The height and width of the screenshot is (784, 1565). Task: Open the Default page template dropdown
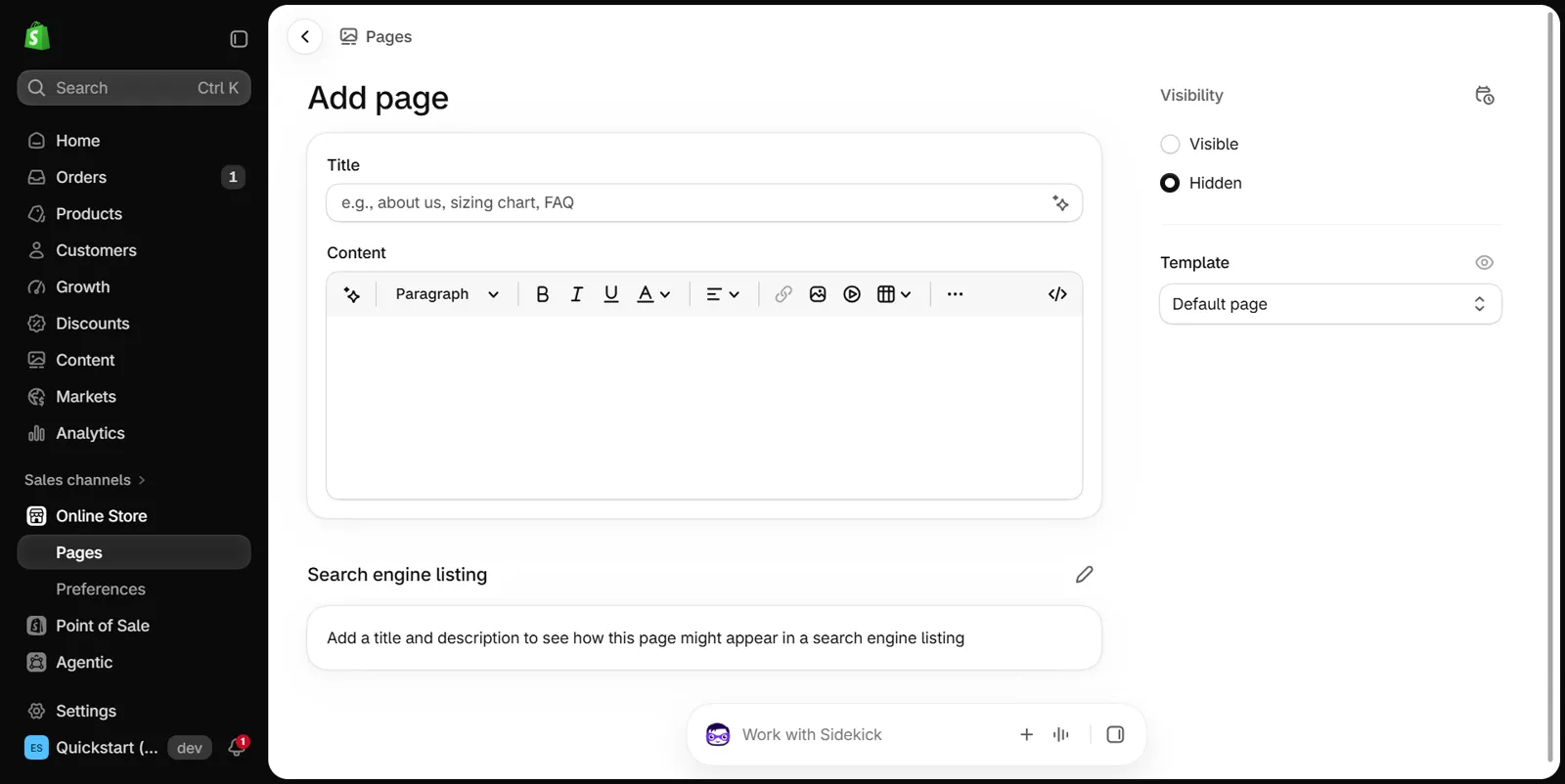point(1330,304)
